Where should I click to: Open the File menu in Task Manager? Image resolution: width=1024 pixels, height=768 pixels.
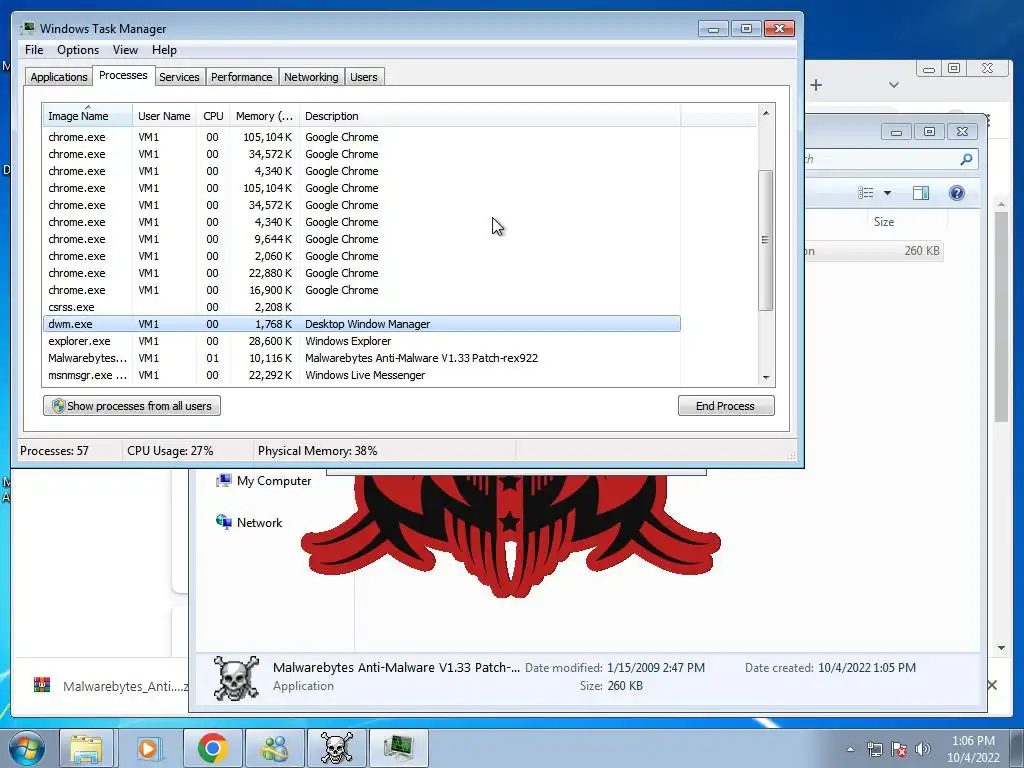click(34, 50)
